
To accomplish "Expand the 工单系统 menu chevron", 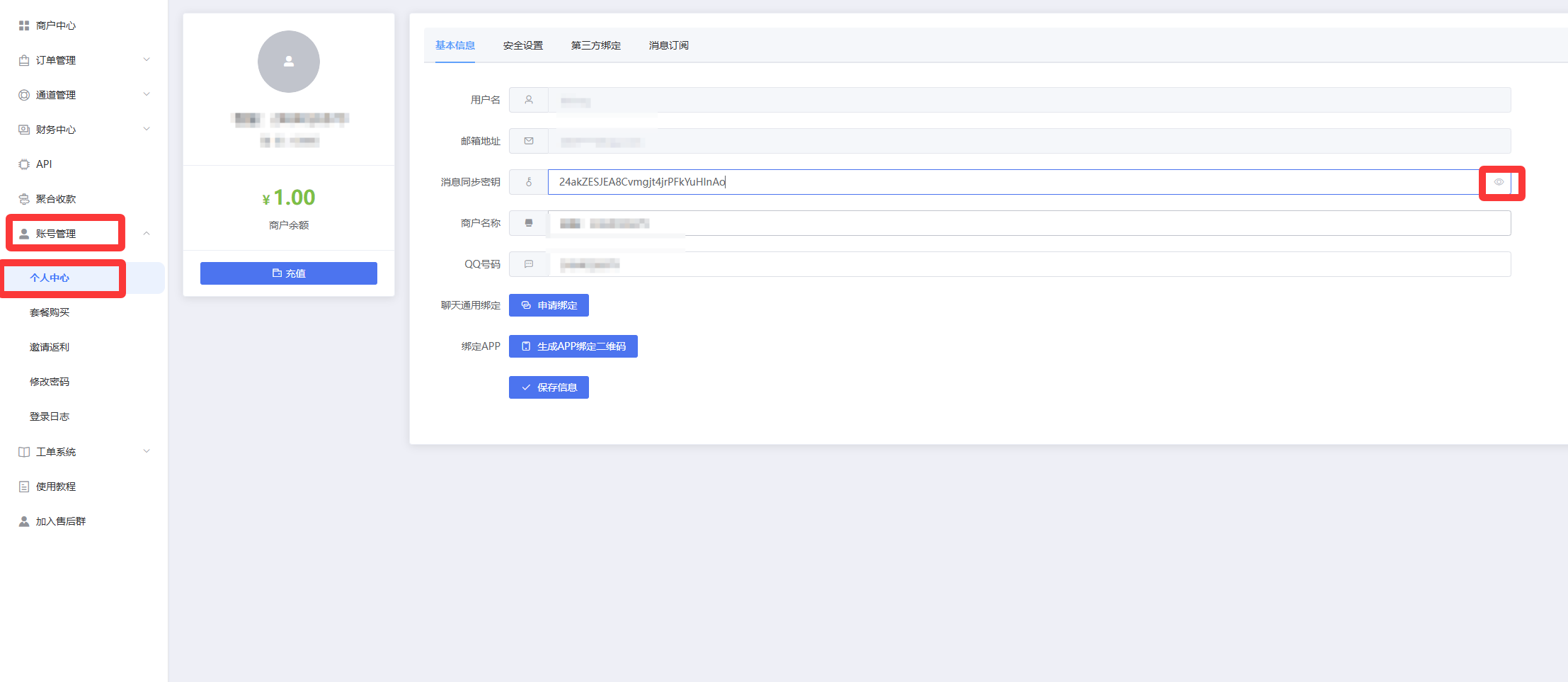I will click(x=147, y=451).
